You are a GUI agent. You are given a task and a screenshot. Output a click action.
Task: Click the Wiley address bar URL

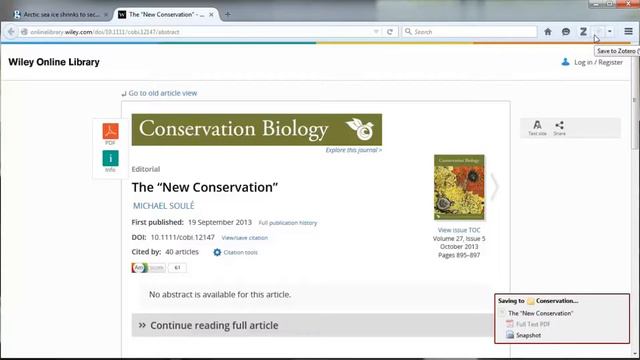click(104, 32)
